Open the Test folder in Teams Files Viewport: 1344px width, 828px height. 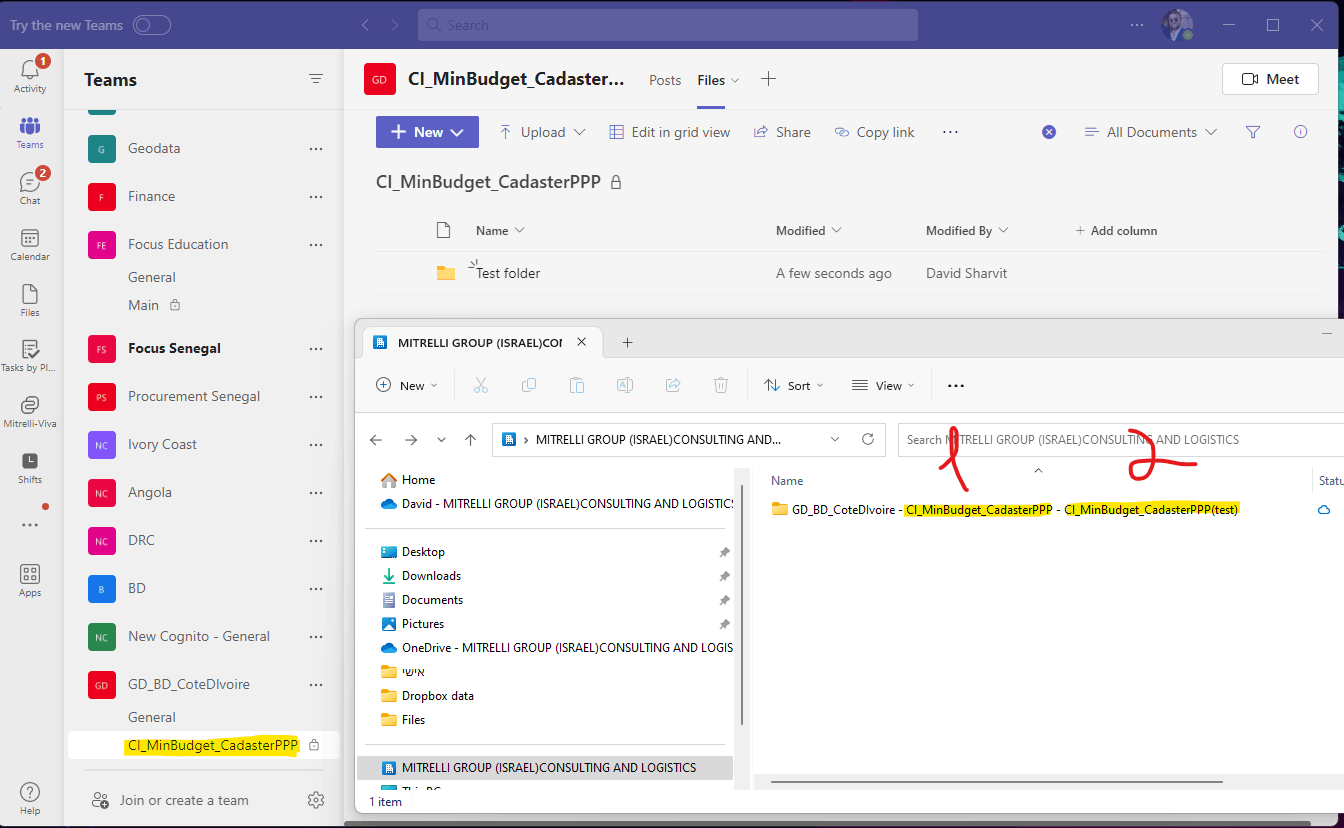[508, 273]
